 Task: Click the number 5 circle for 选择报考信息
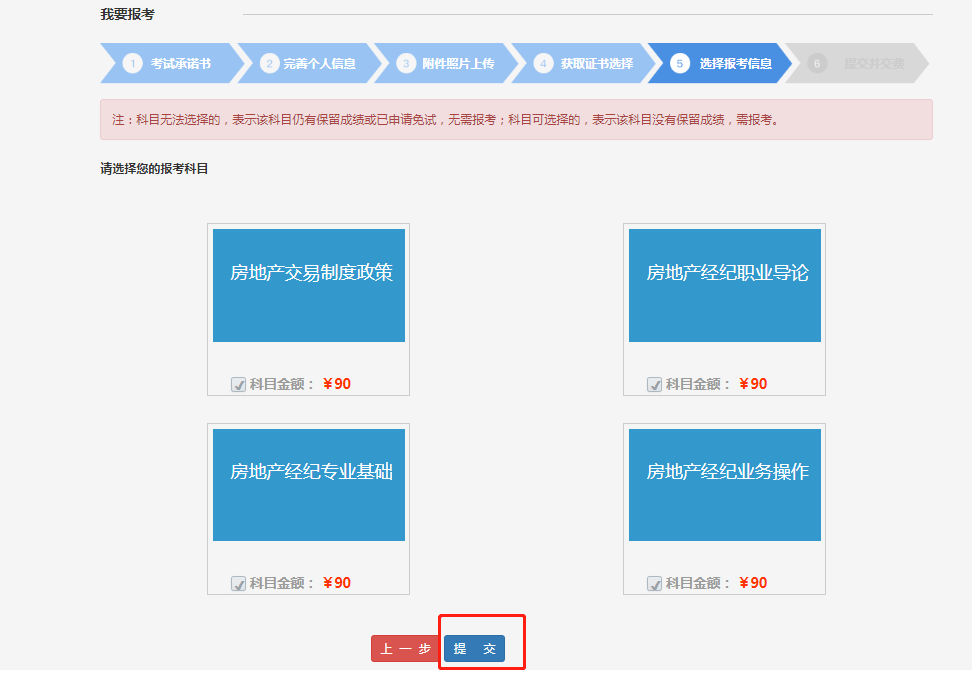[680, 63]
